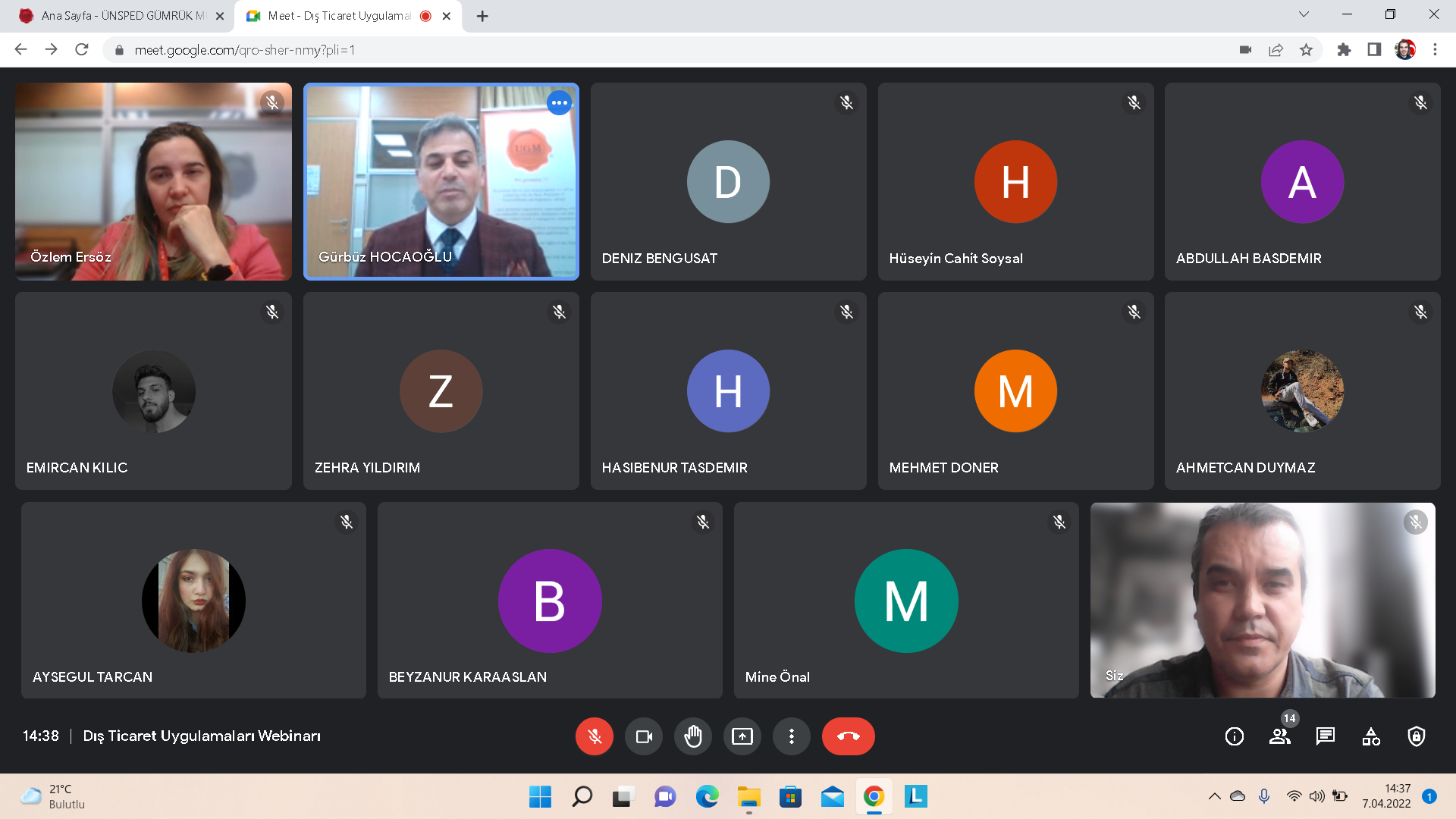Bookmark page with the star icon
This screenshot has height=819, width=1456.
pos(1306,50)
